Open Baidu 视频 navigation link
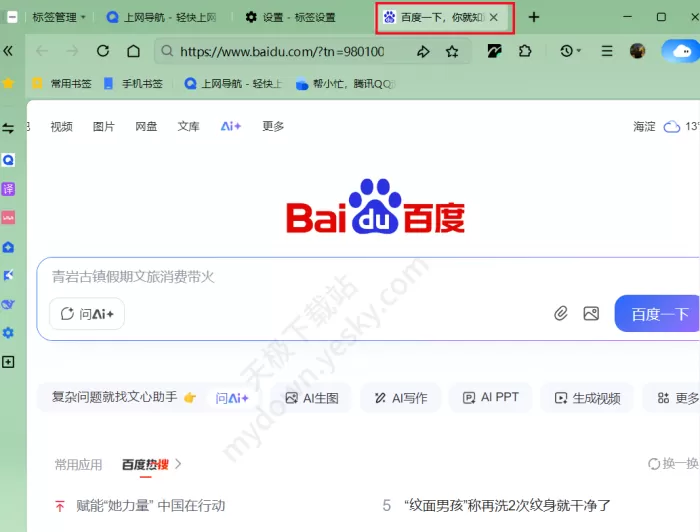The width and height of the screenshot is (700, 532). tap(62, 127)
